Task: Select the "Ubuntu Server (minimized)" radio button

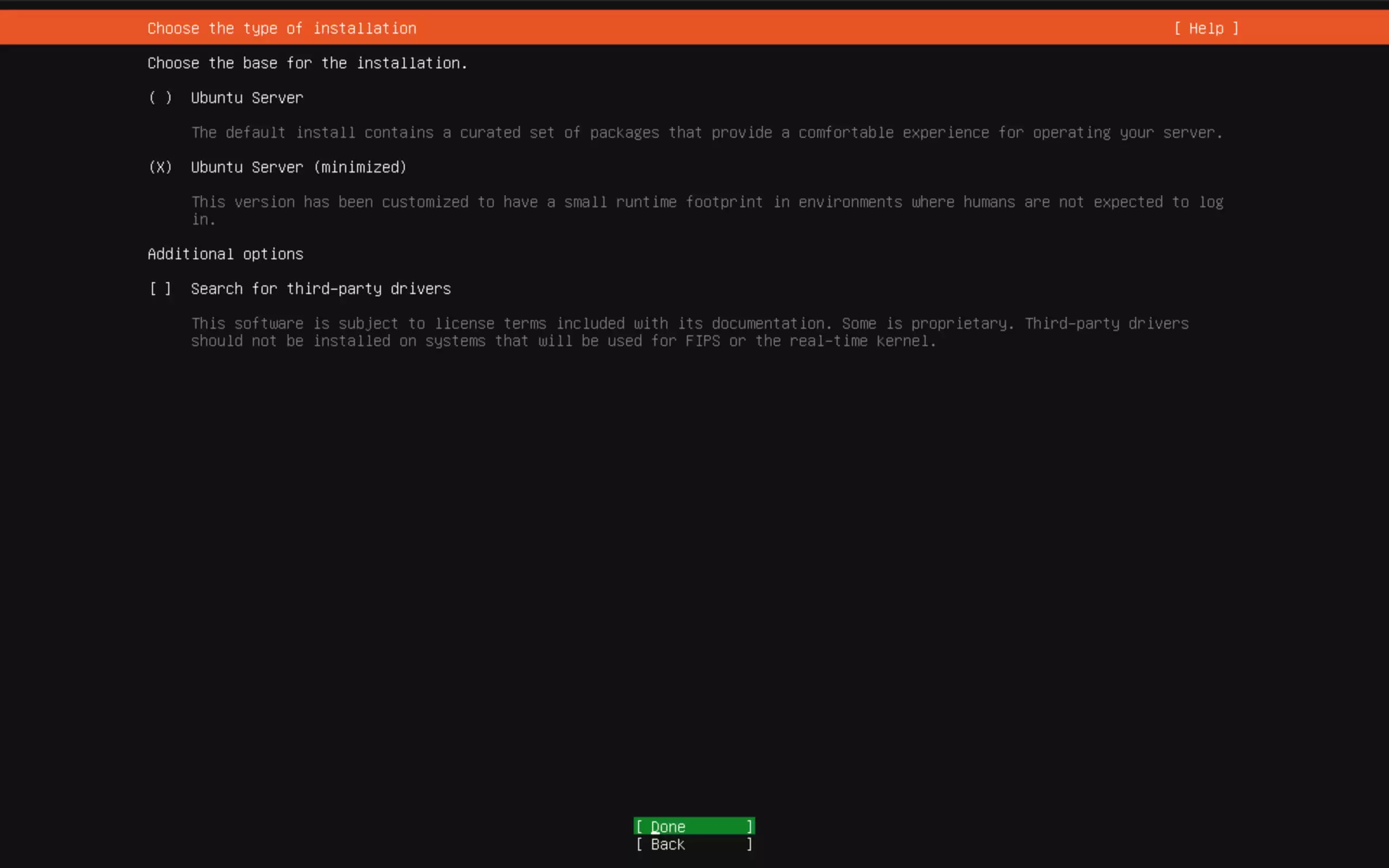Action: pos(160,167)
